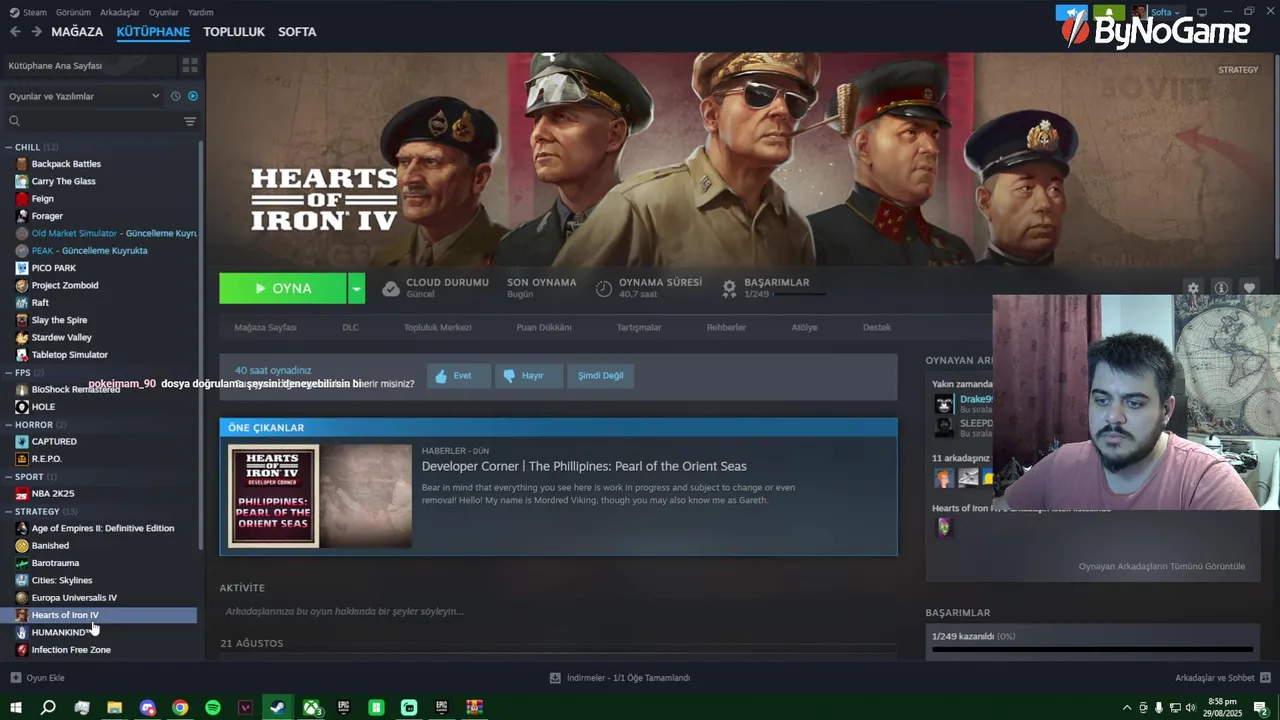This screenshot has width=1280, height=720.
Task: Select NBA 2K25 in the library
Action: 53,494
